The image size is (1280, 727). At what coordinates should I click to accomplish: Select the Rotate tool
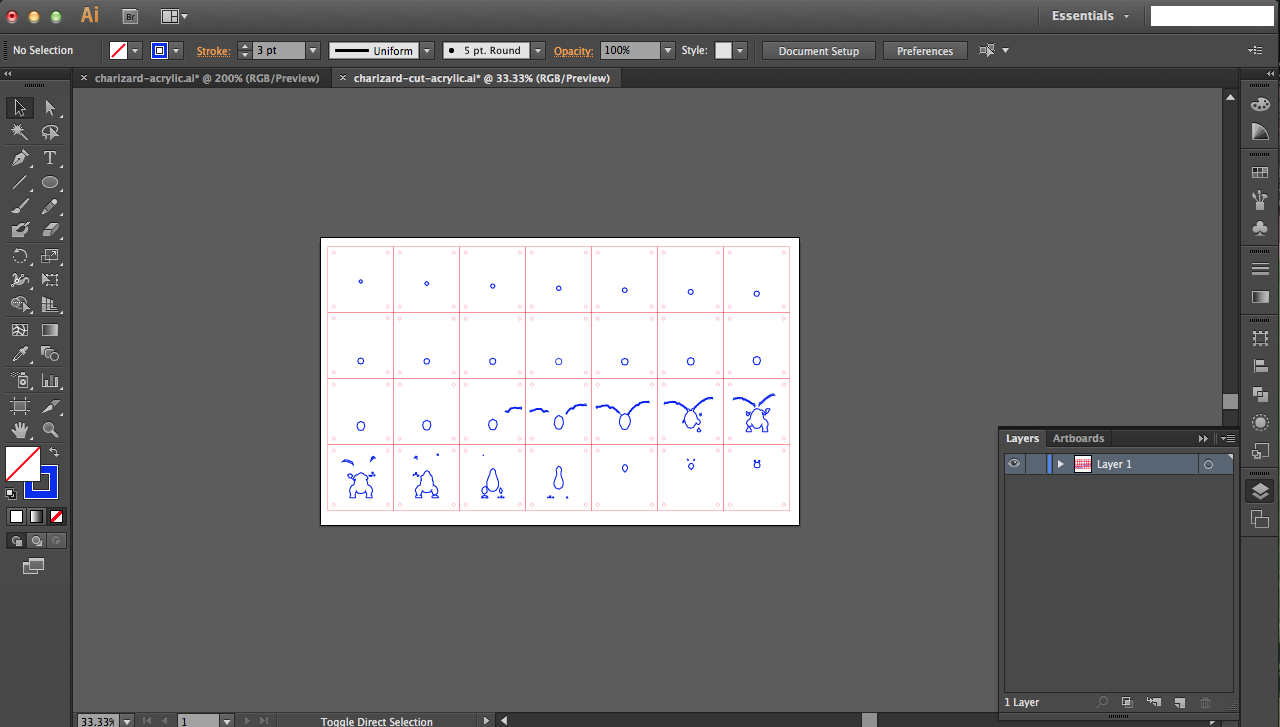click(20, 256)
